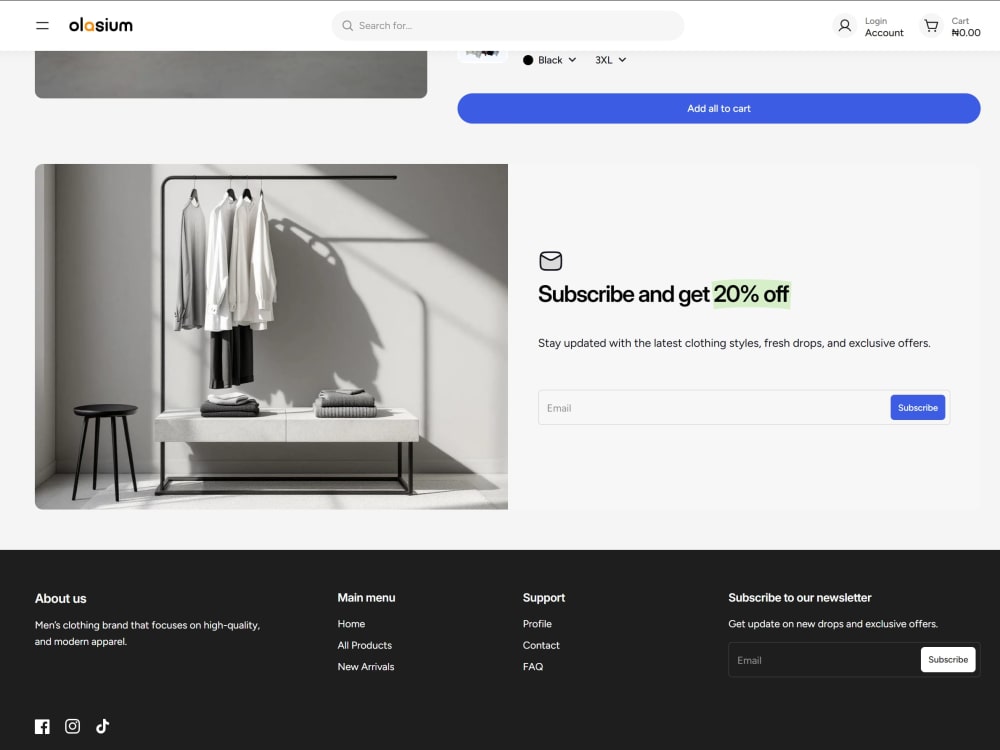Open the TikTok icon link
The height and width of the screenshot is (750, 1000).
point(103,726)
